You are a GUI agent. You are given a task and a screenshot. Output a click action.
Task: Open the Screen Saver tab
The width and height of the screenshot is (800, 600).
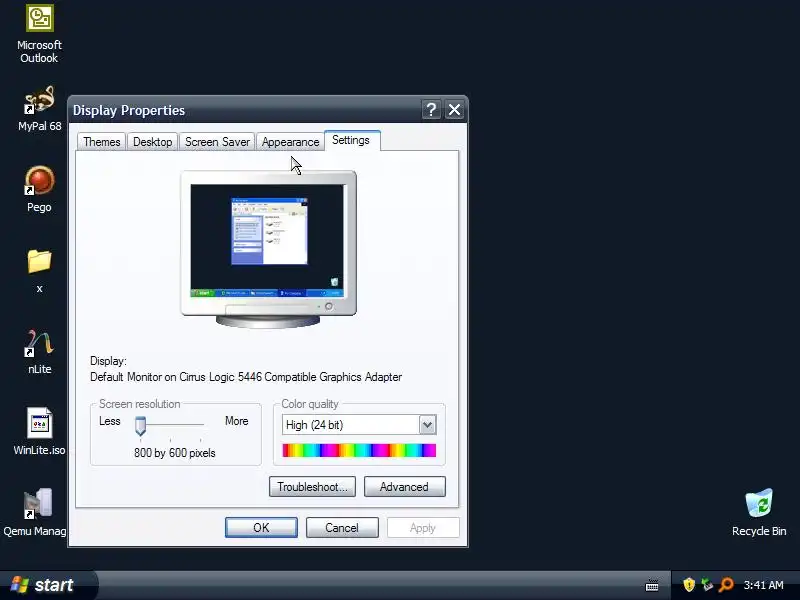[x=217, y=142]
